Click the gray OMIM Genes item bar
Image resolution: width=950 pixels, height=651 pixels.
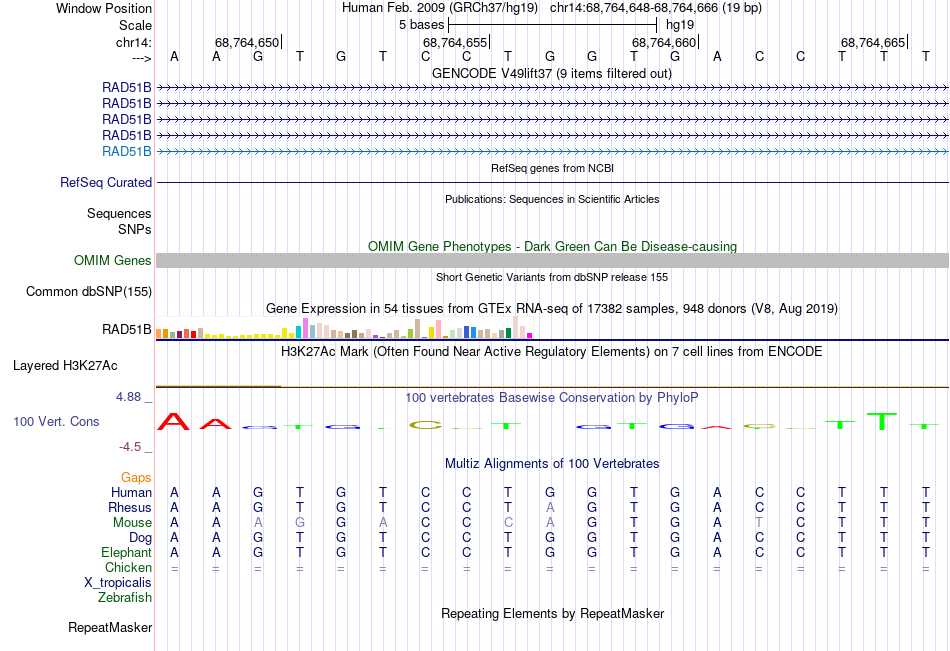pos(552,261)
